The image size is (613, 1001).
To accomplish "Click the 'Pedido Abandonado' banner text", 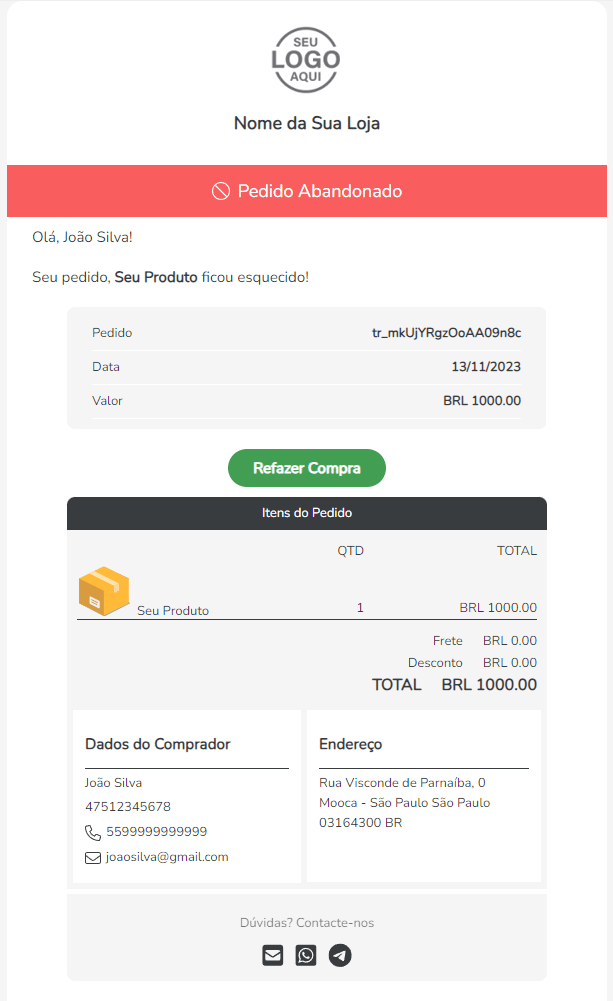I will click(320, 191).
